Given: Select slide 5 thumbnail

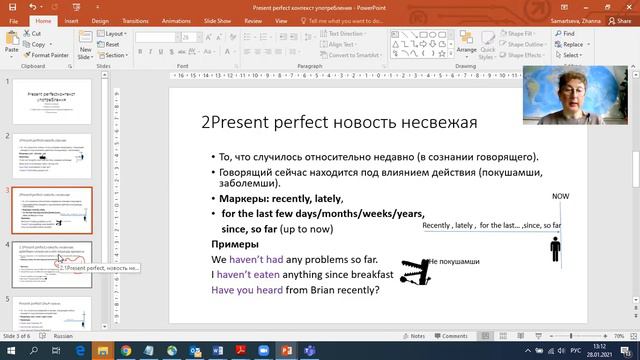Looking at the screenshot, I should point(52,314).
